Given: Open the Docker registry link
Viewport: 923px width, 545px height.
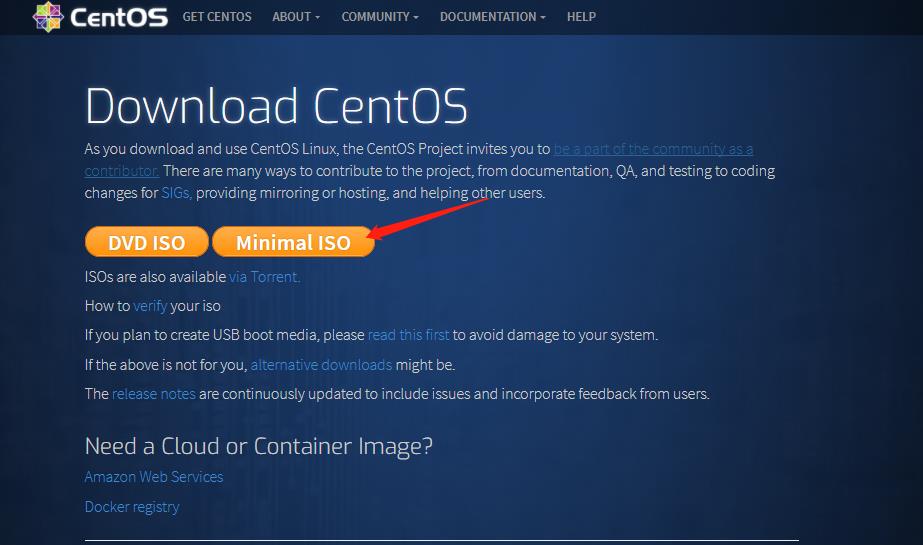Looking at the screenshot, I should [x=132, y=507].
